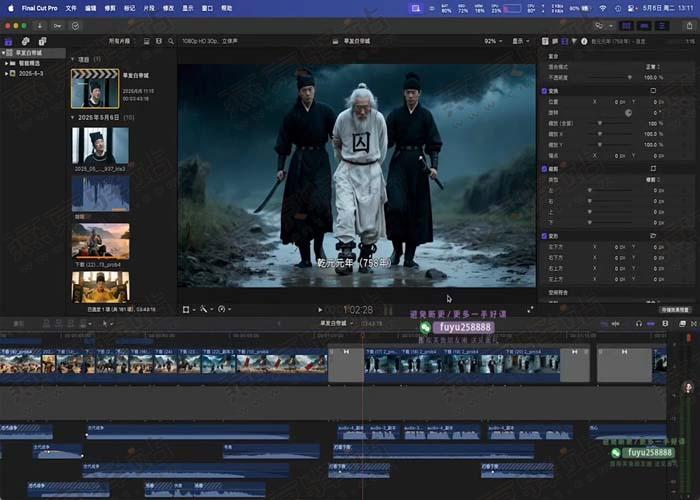Image resolution: width=700 pixels, height=500 pixels.
Task: Click the share export icon
Action: click(689, 26)
